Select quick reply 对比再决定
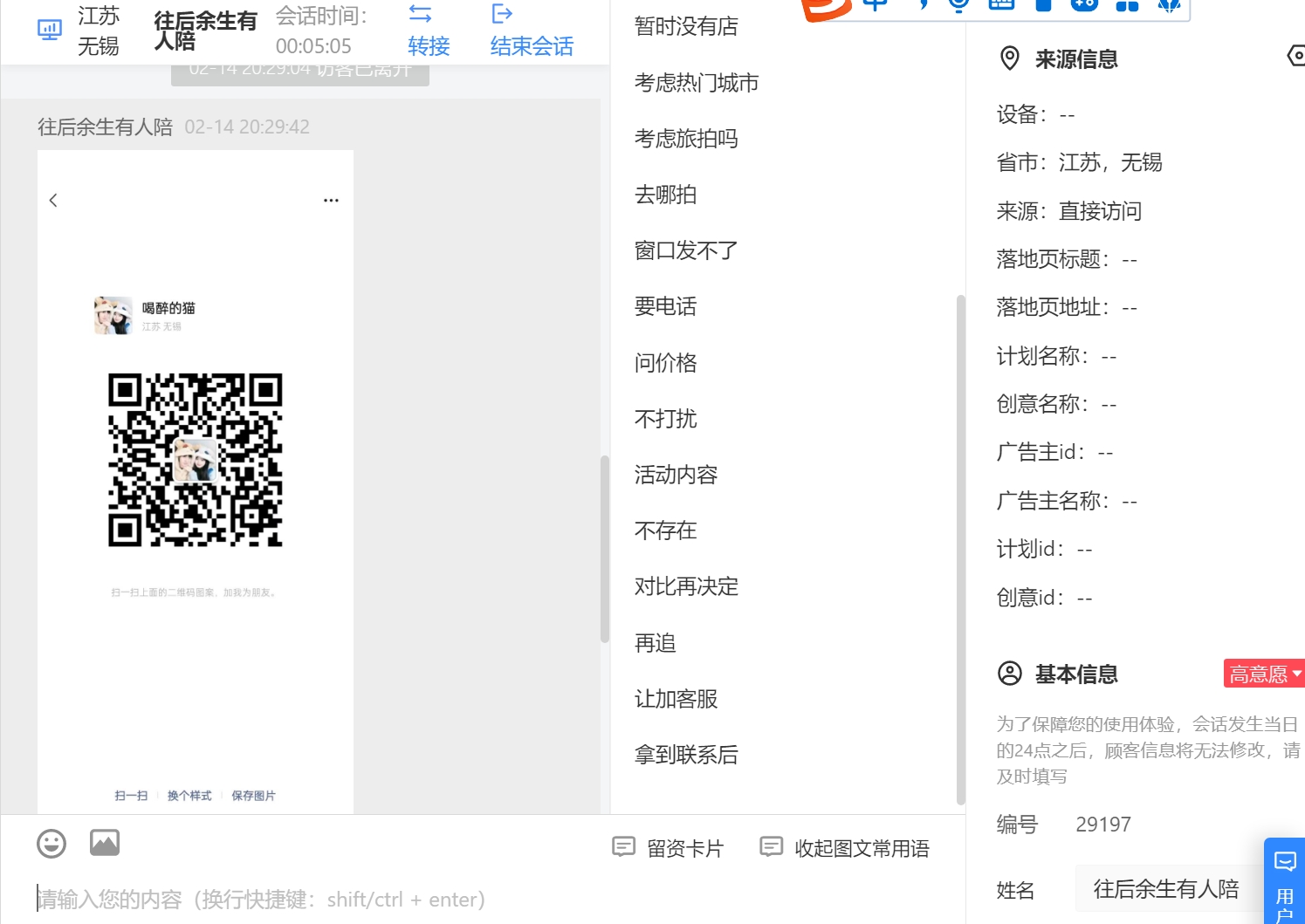1305x924 pixels. tap(686, 586)
